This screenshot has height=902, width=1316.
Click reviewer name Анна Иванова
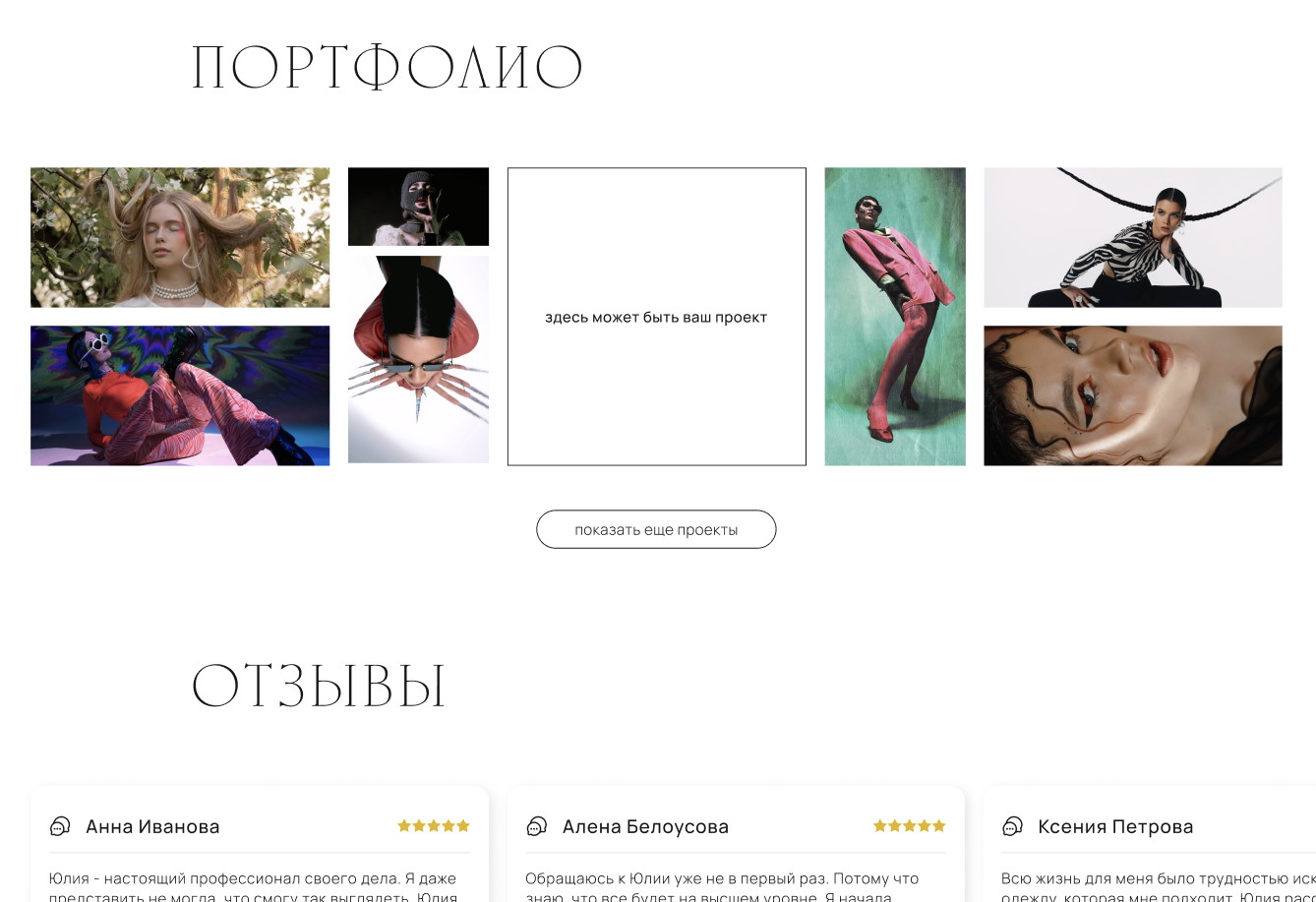tap(152, 827)
